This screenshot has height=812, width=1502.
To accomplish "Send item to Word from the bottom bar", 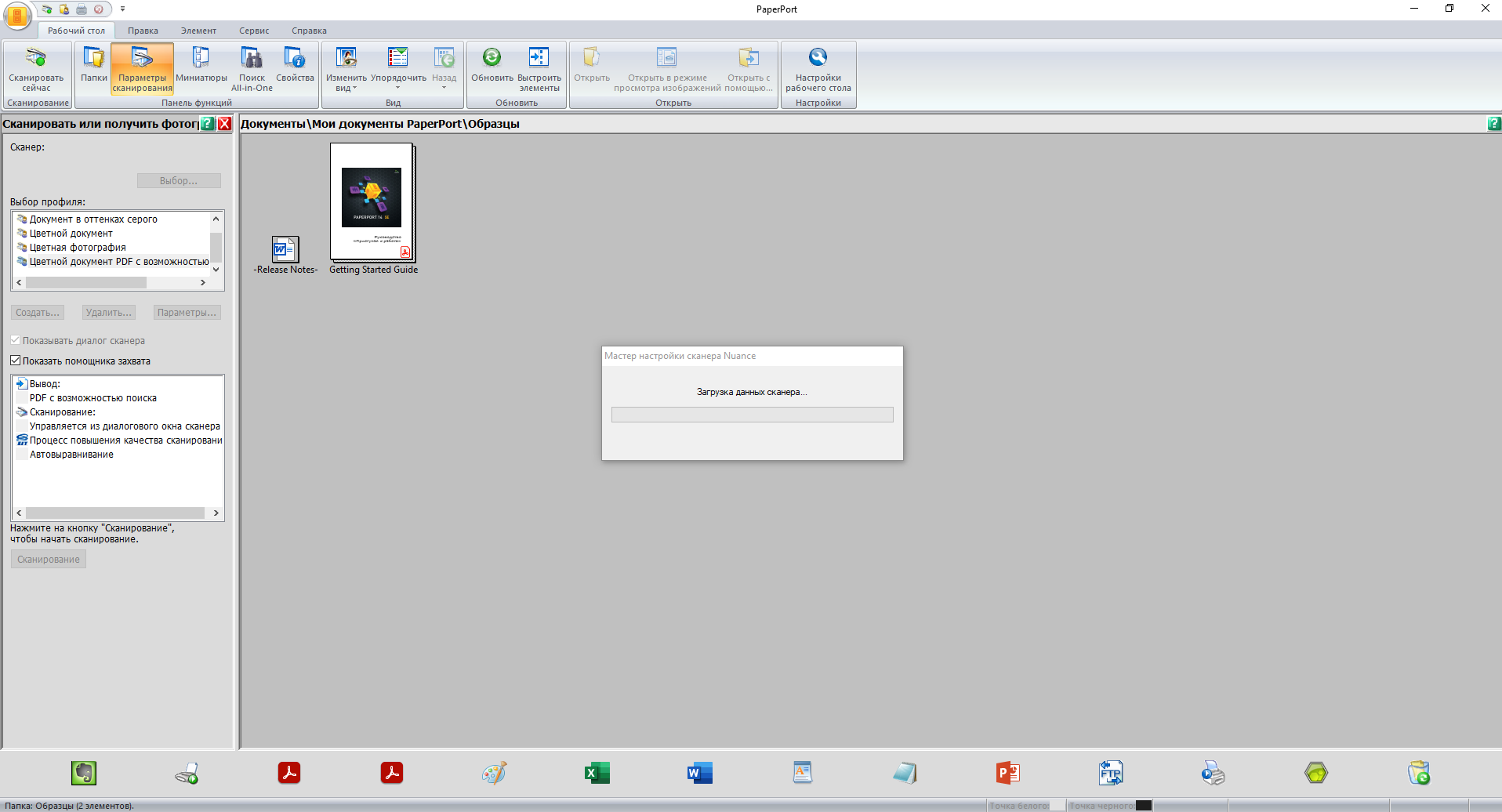I will (700, 774).
